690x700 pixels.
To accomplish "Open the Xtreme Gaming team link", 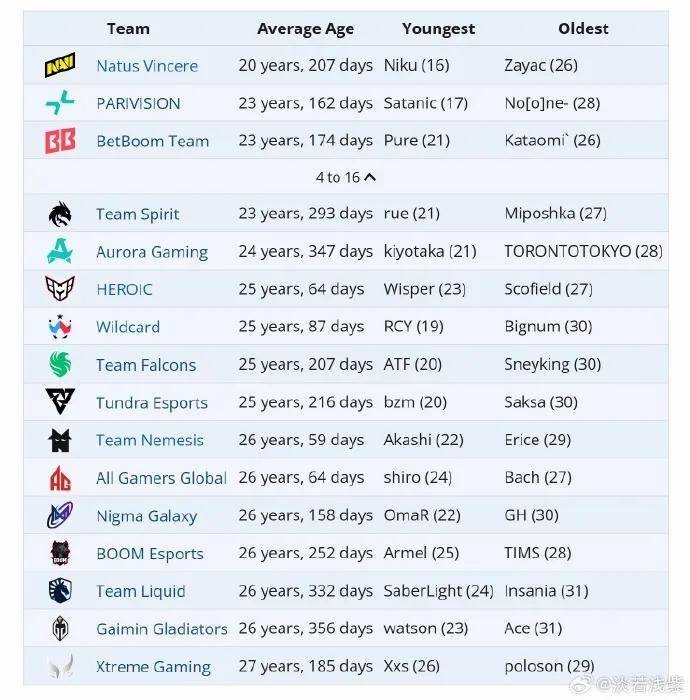I will pos(153,667).
